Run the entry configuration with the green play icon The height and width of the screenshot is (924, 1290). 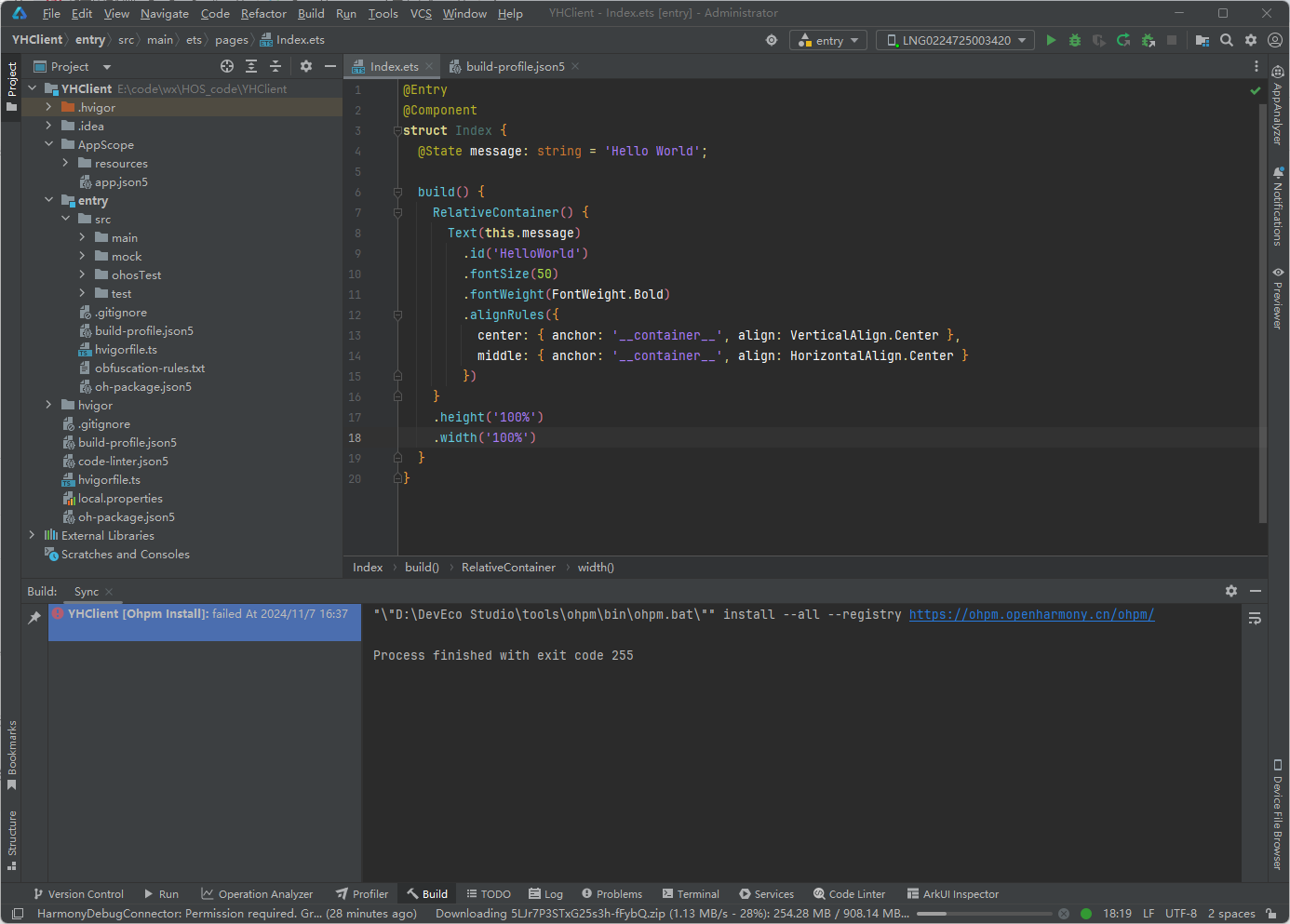click(x=1051, y=40)
